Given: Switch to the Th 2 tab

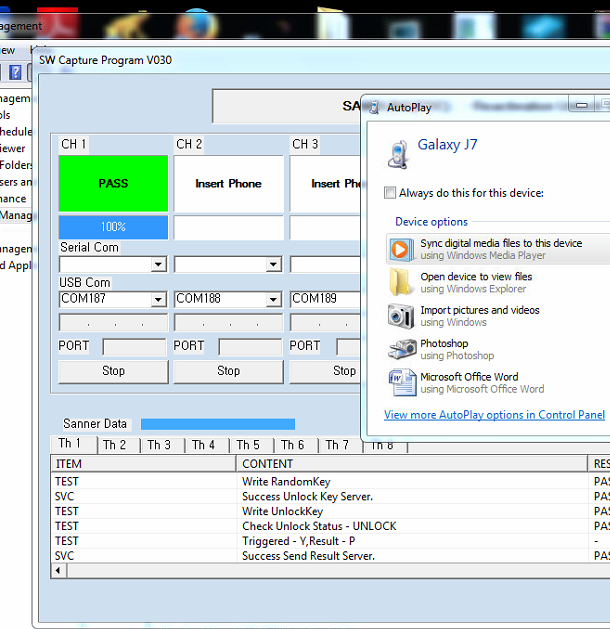Looking at the screenshot, I should (x=114, y=445).
